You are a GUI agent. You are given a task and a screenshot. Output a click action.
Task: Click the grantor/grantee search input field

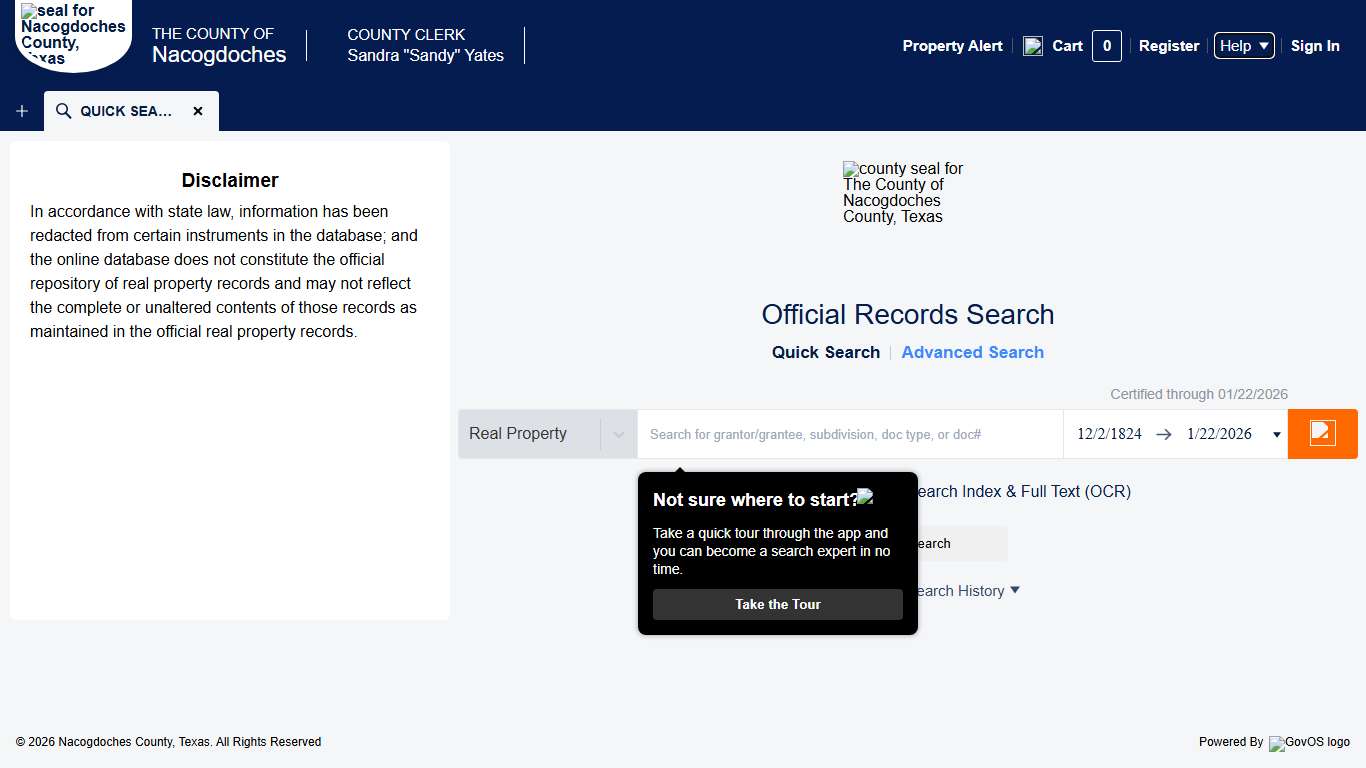850,433
